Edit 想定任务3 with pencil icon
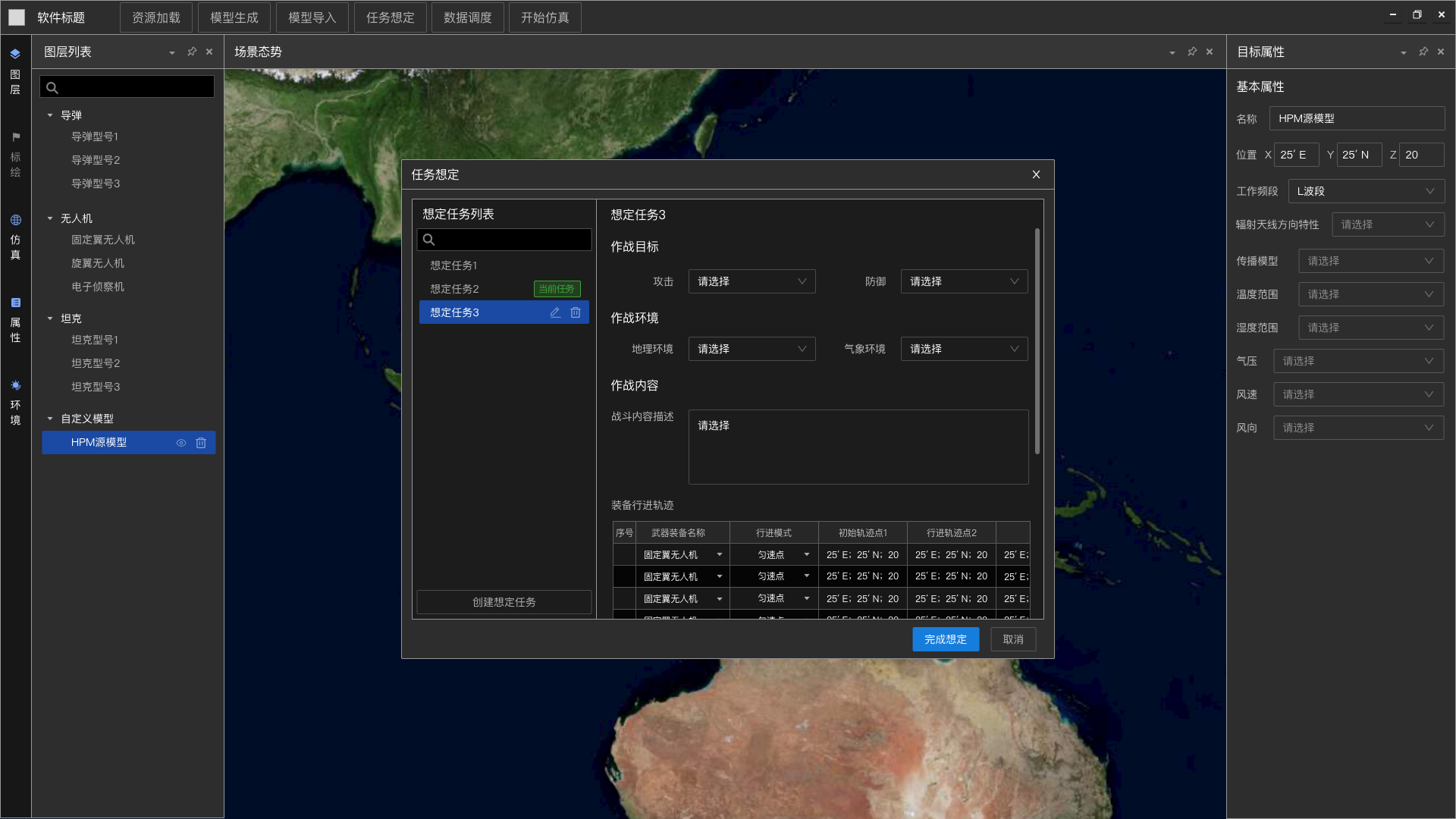The width and height of the screenshot is (1456, 819). [555, 312]
